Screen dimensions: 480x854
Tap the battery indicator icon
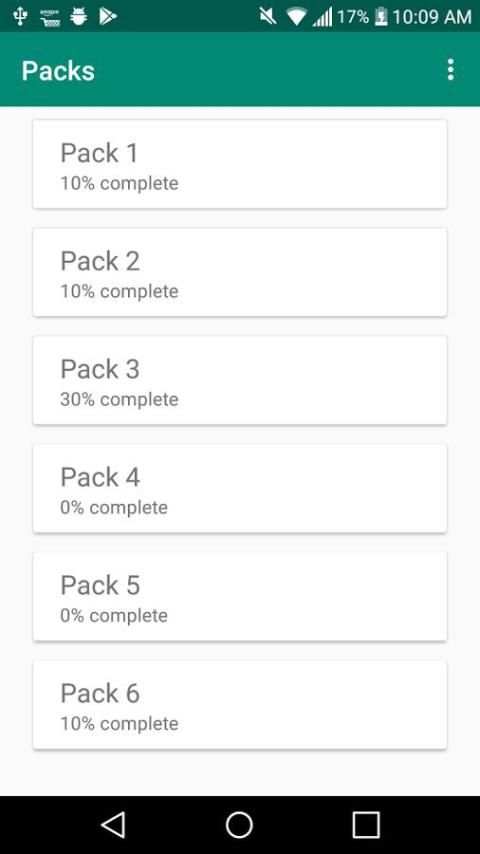381,17
